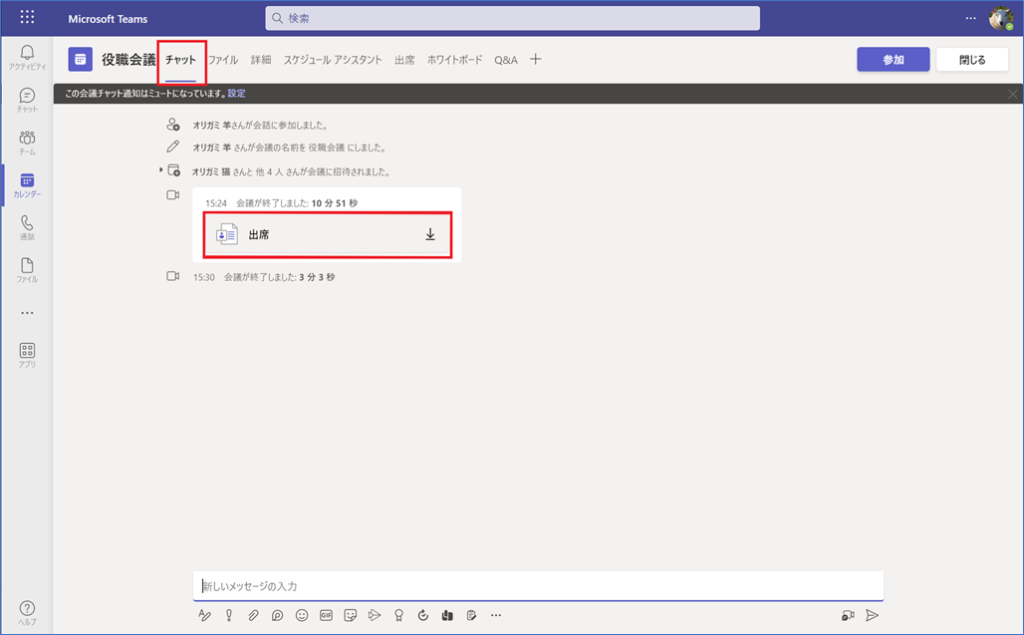Image resolution: width=1024 pixels, height=635 pixels.
Task: Open Teams from the left sidebar
Action: pos(27,142)
